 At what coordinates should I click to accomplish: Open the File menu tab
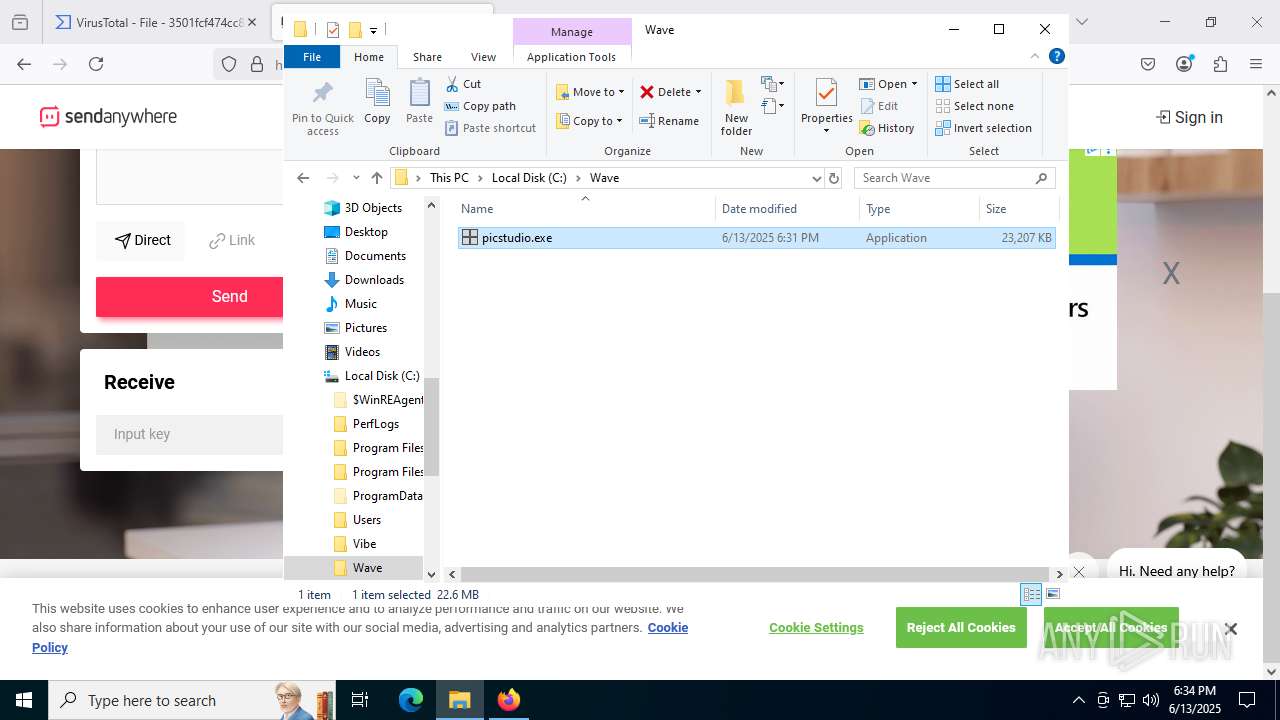312,57
